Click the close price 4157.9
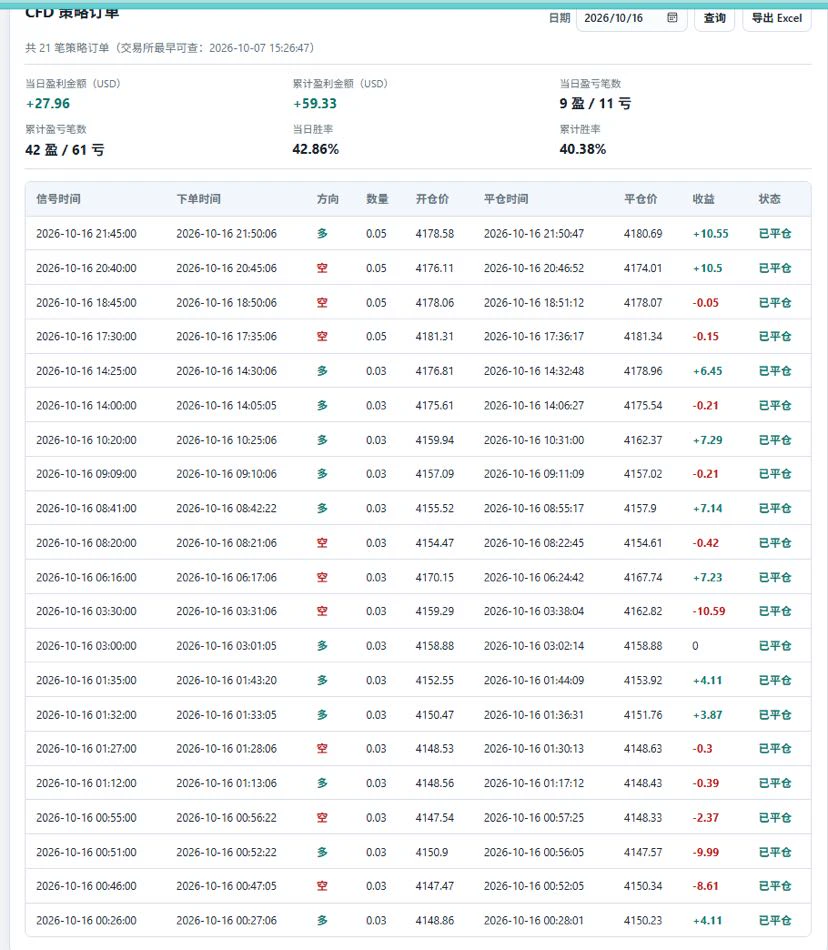This screenshot has width=828, height=950. [x=641, y=508]
